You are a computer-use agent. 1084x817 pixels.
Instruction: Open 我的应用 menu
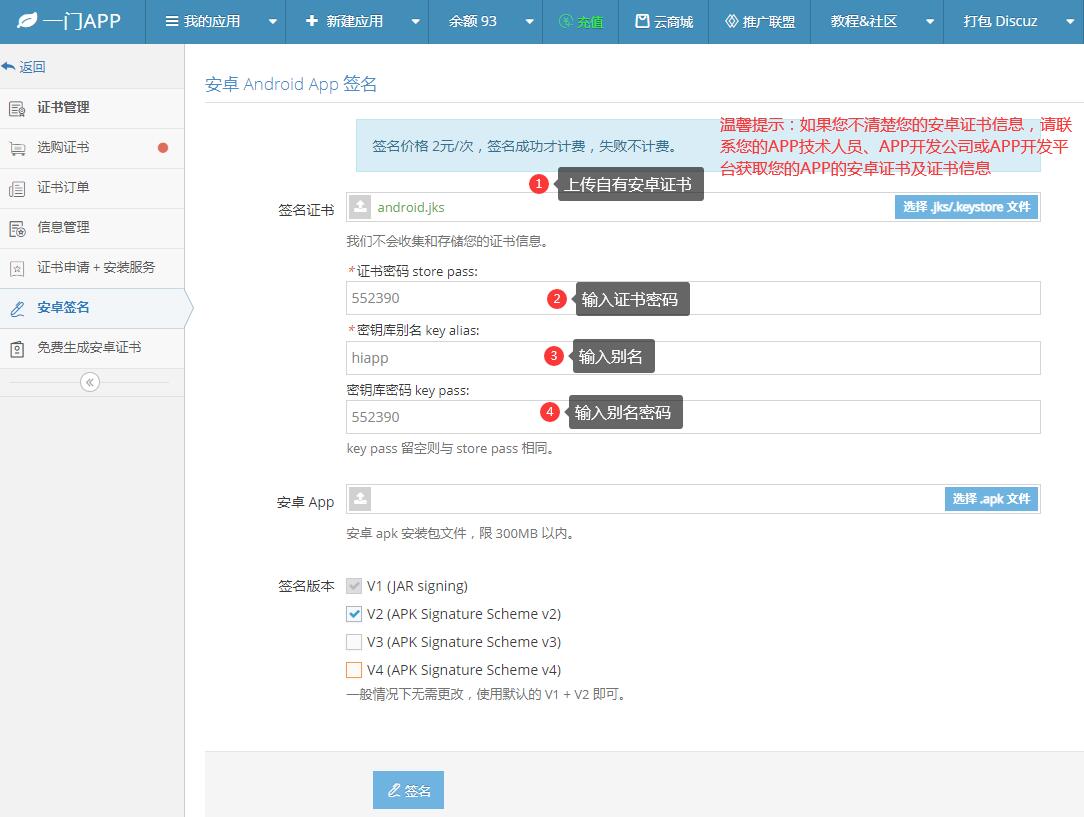[216, 21]
